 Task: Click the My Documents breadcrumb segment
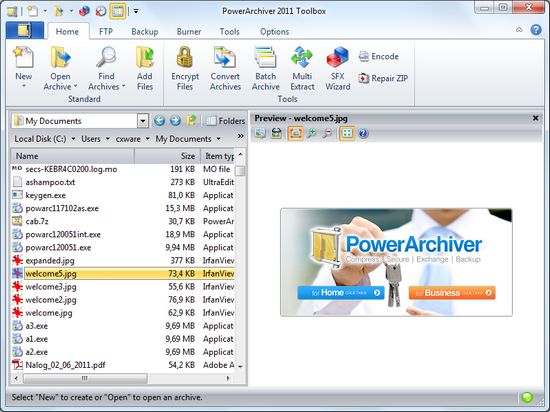183,139
